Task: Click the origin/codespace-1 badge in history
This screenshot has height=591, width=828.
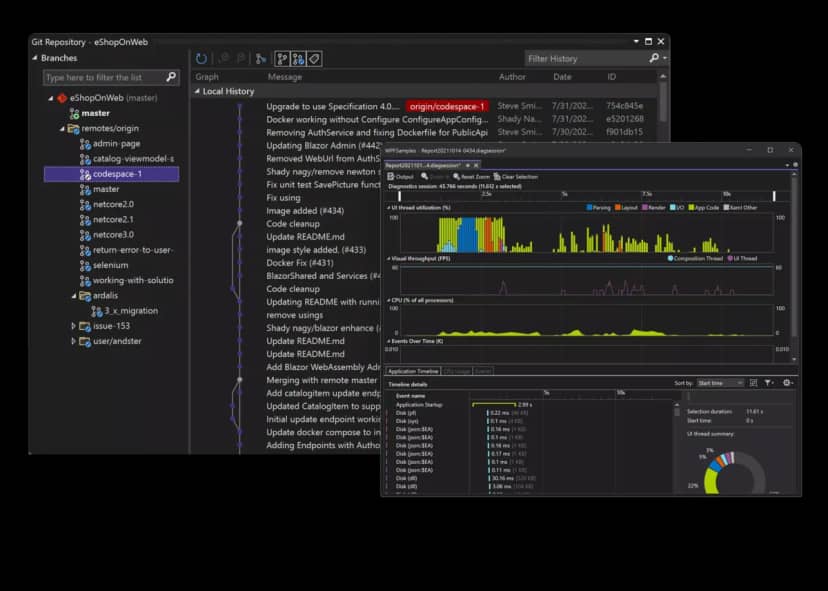Action: (448, 105)
